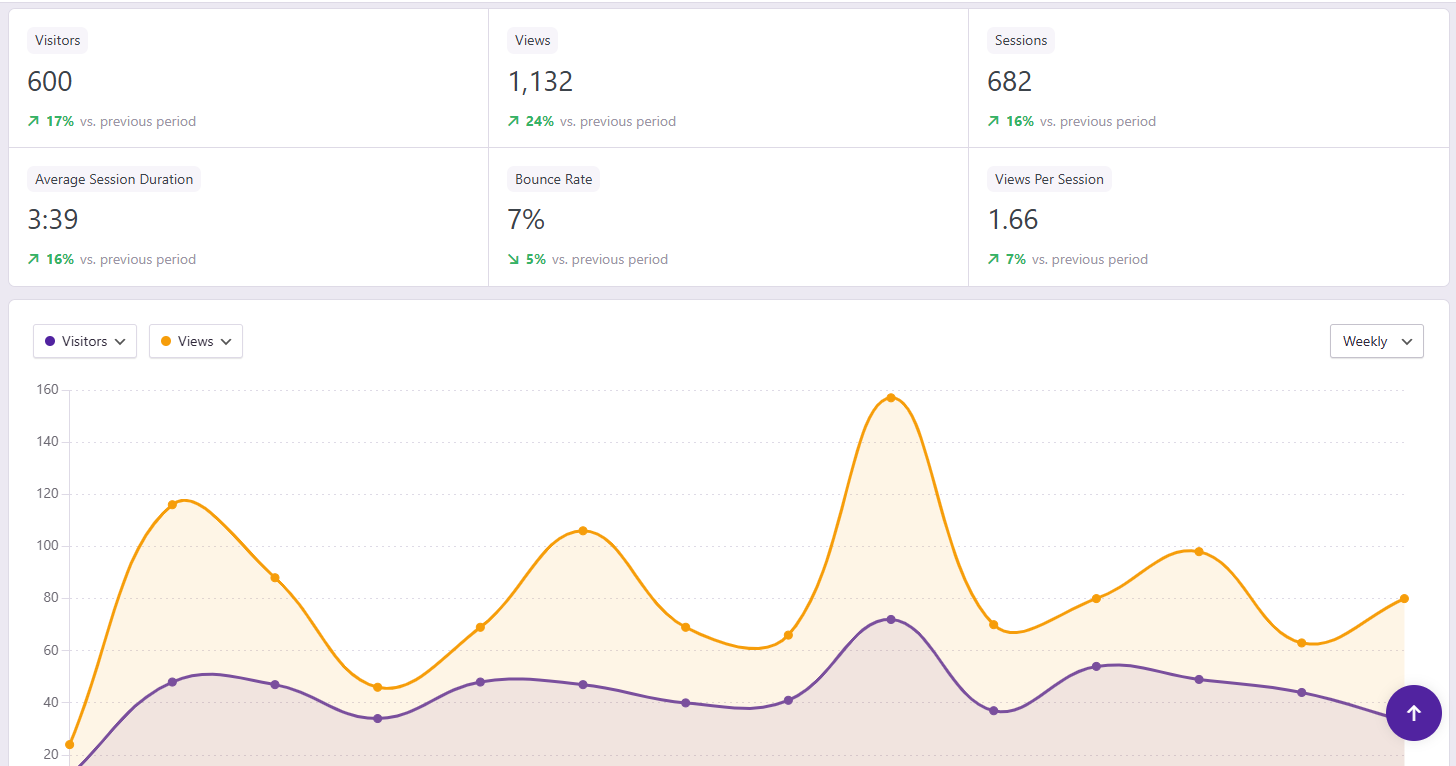
Task: Open the Visitors series dropdown
Action: (x=85, y=341)
